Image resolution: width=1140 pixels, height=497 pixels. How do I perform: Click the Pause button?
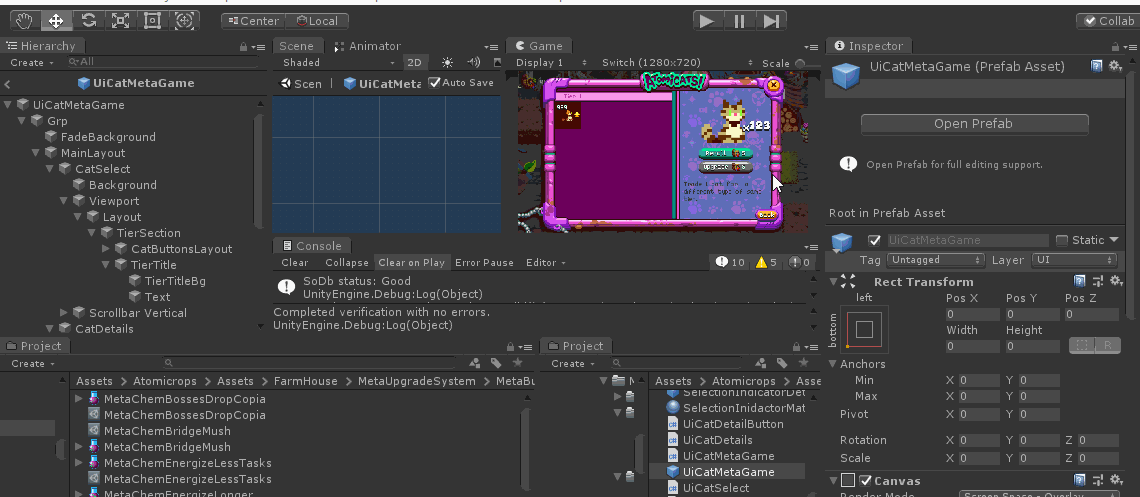coord(739,21)
